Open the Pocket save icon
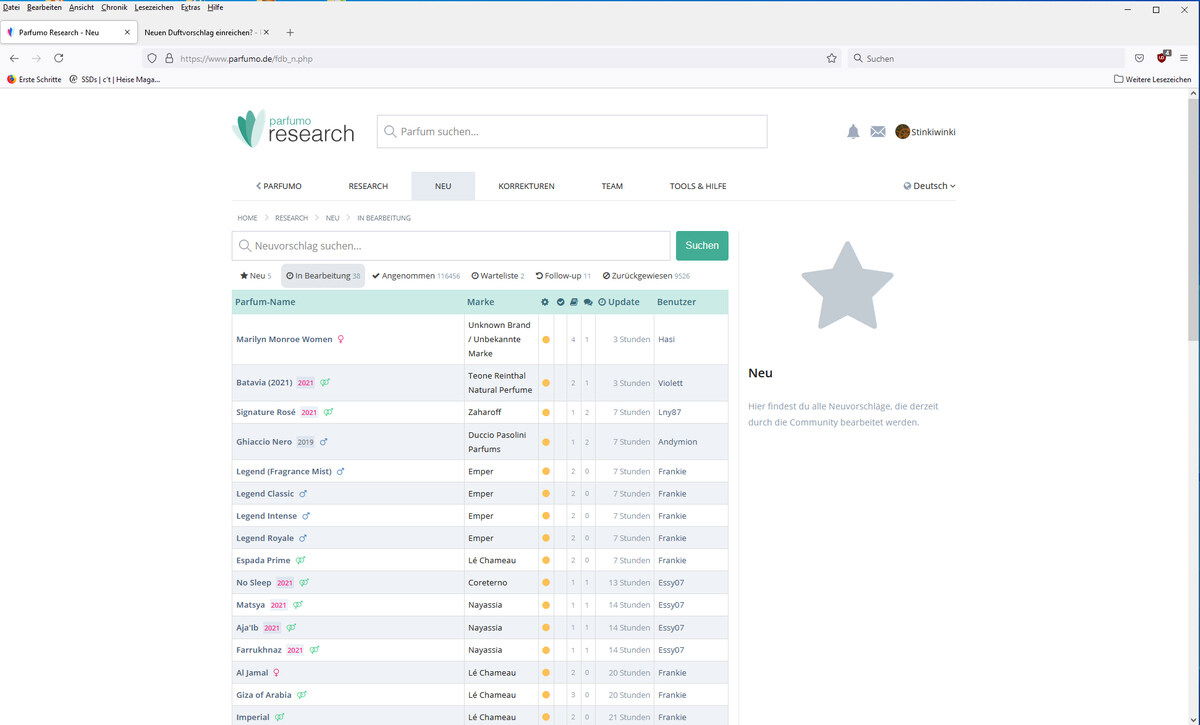The height and width of the screenshot is (725, 1200). 1139,58
